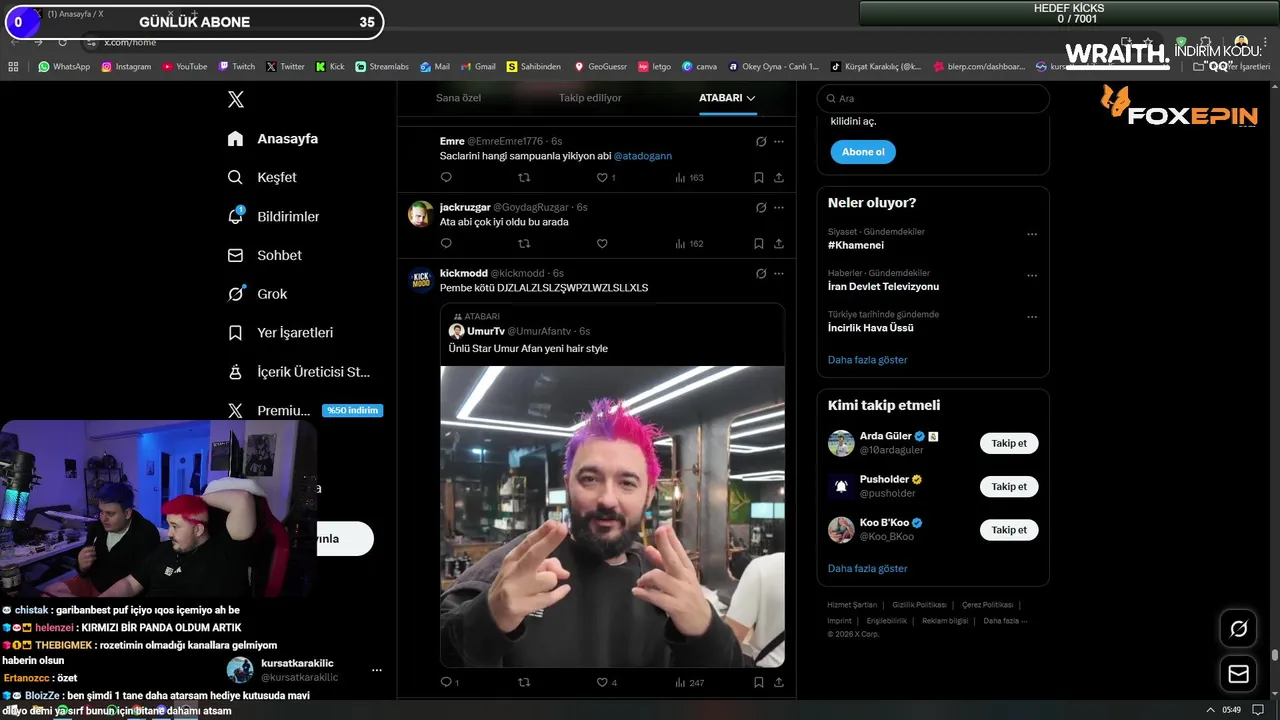1280x720 pixels.
Task: Open İran Devlet Televizyonu trend
Action: [883, 287]
